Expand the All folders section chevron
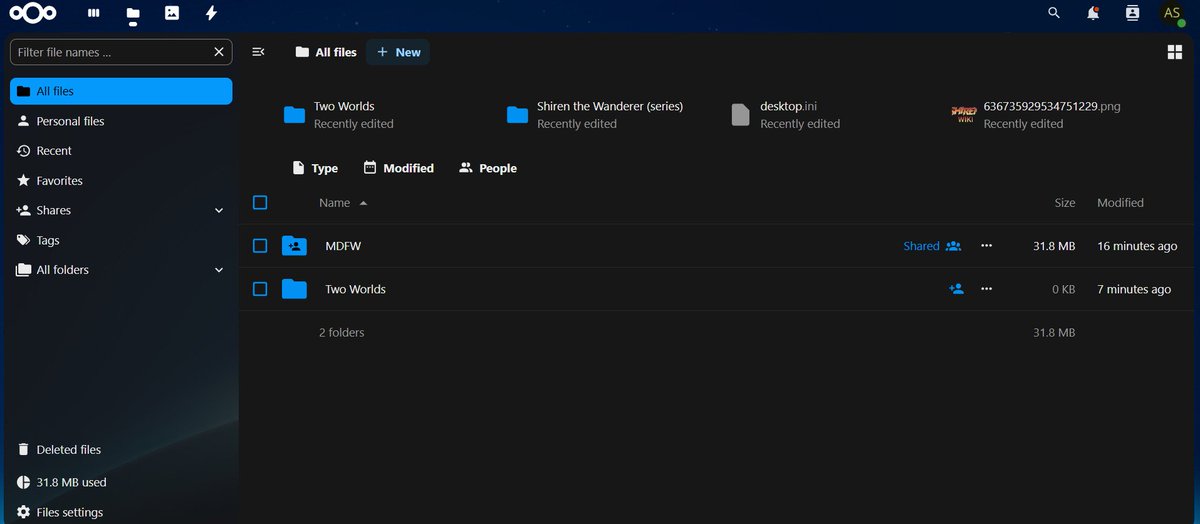The width and height of the screenshot is (1200, 524). click(x=219, y=270)
